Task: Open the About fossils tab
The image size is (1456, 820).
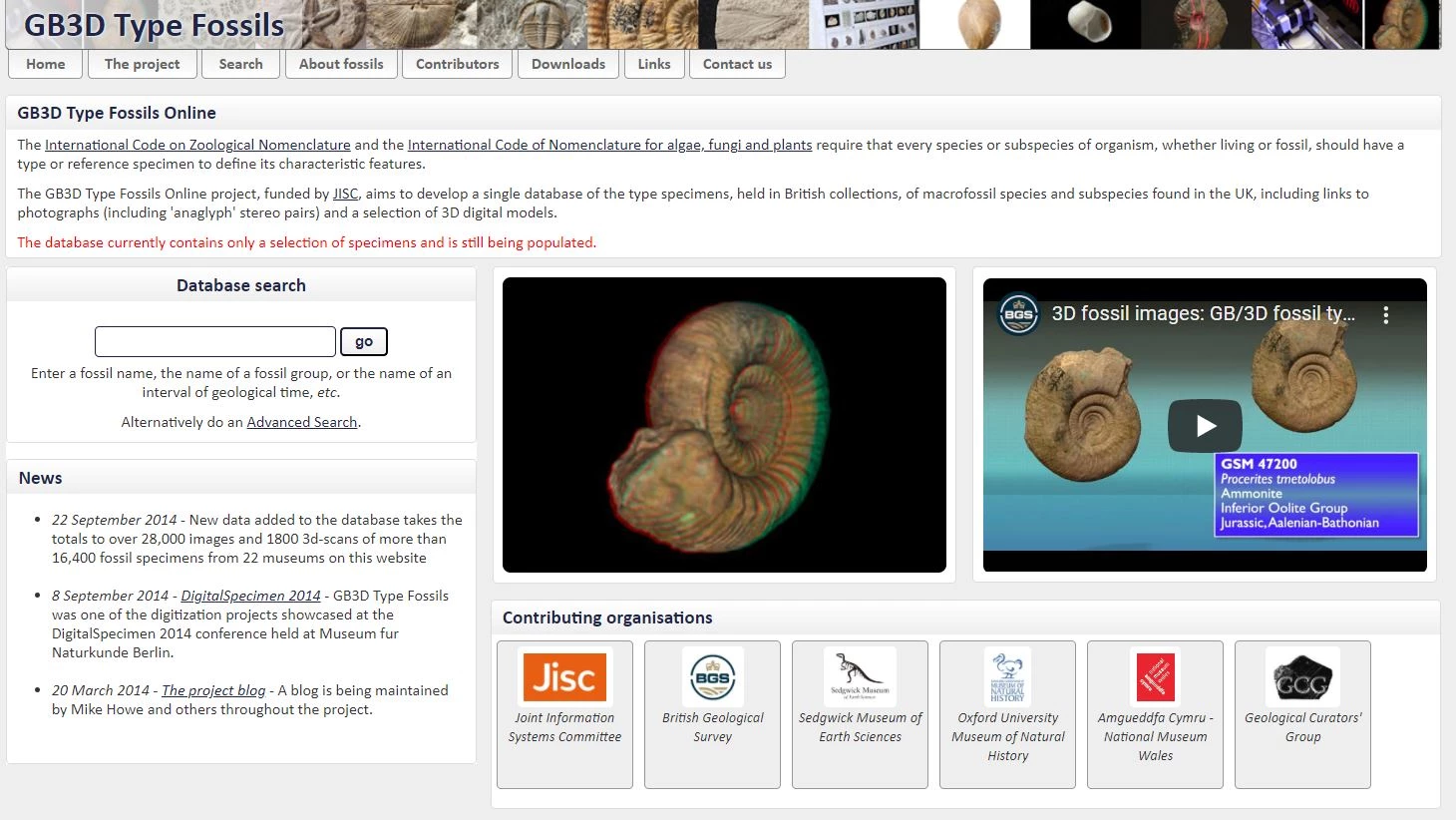Action: click(341, 64)
